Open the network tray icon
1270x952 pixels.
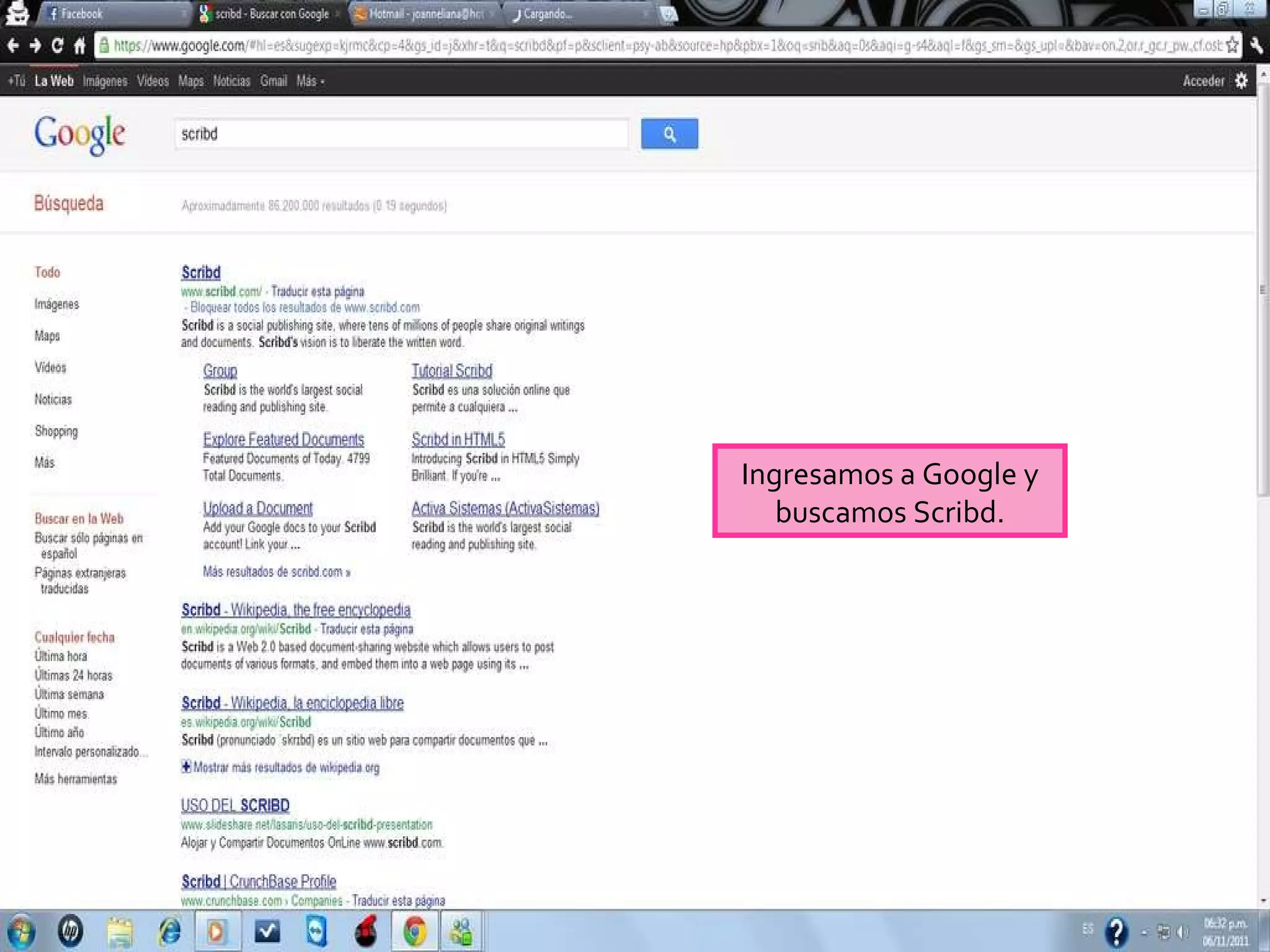point(1163,932)
